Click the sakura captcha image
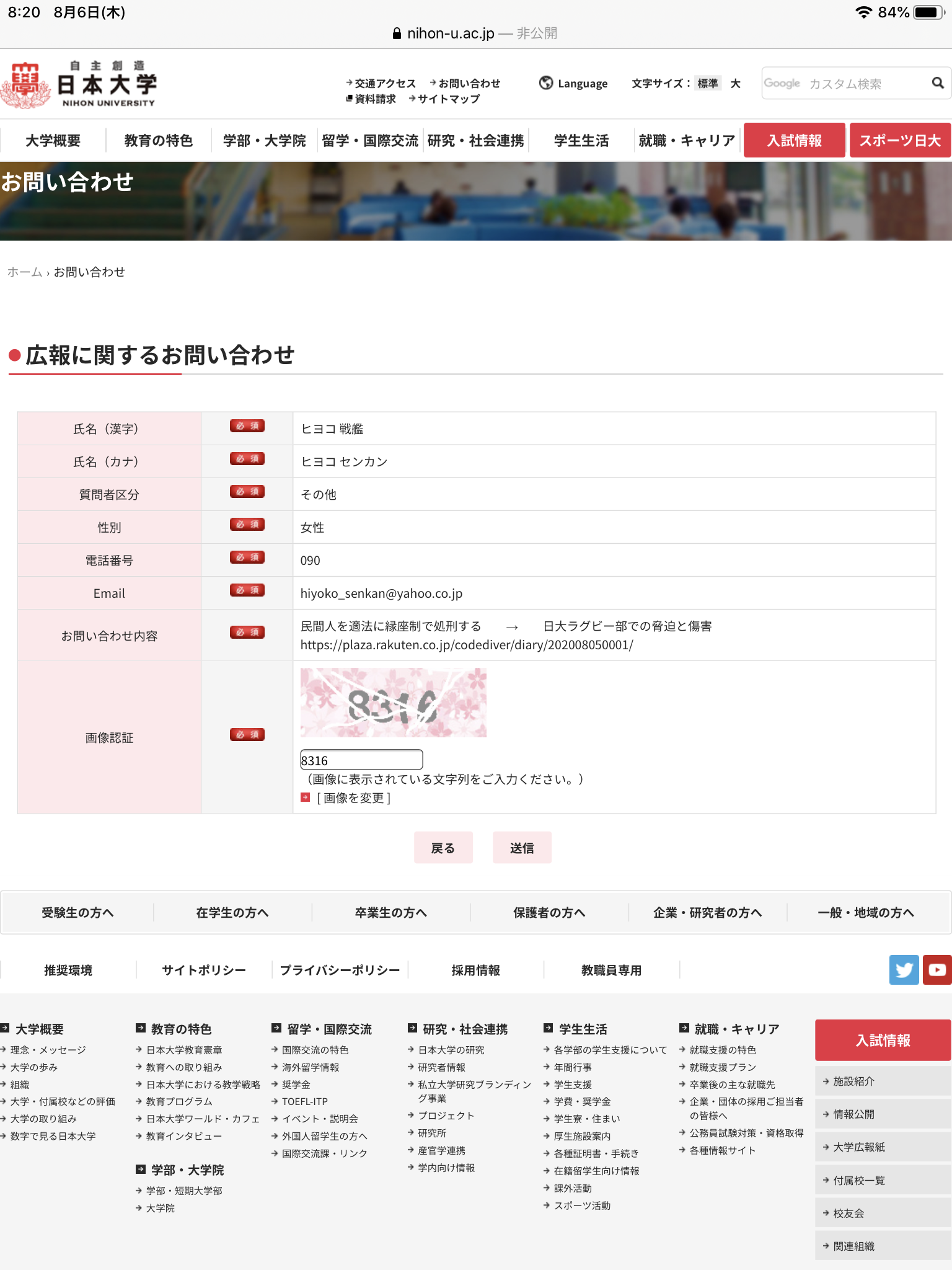 coord(393,703)
